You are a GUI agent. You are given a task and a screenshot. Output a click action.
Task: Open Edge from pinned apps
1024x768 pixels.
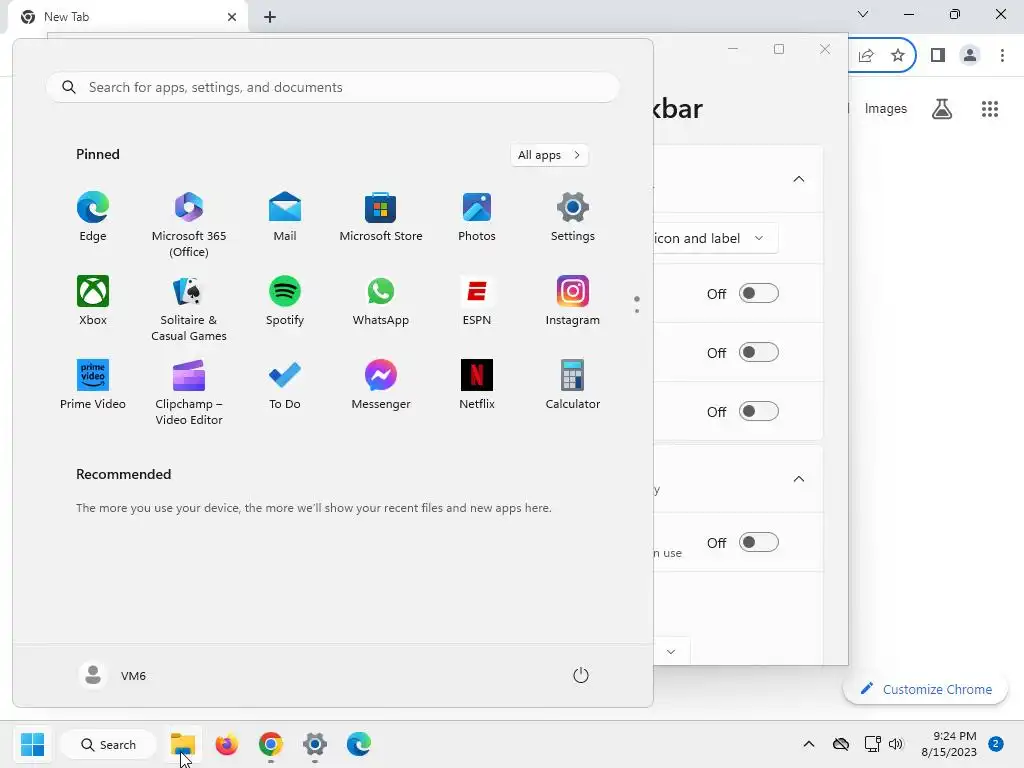point(93,217)
